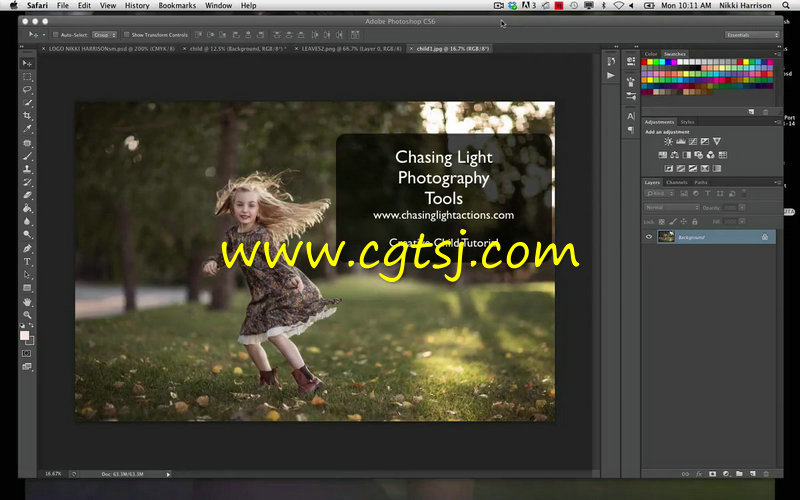
Task: Open the Actions panel play icon
Action: pyautogui.click(x=611, y=76)
